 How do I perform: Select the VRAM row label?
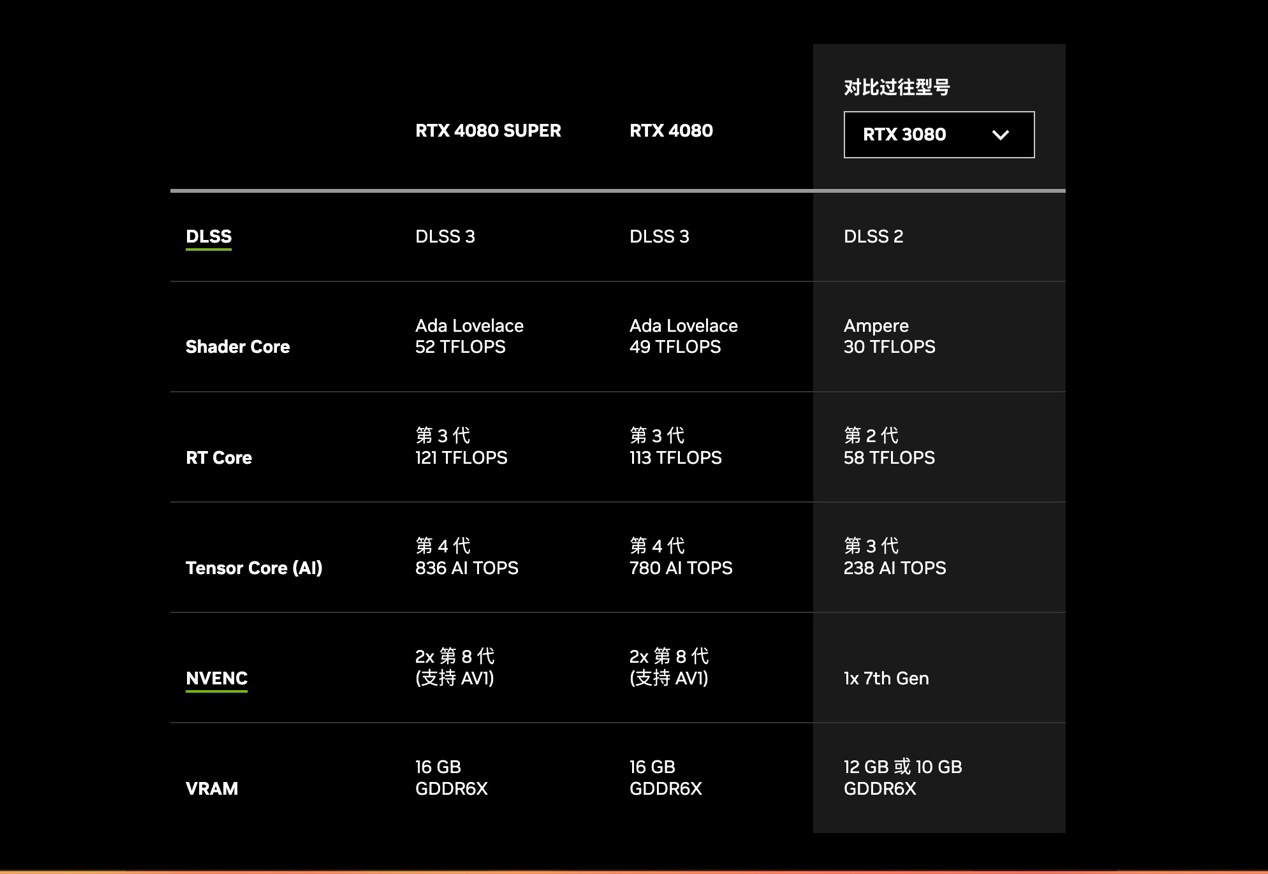pyautogui.click(x=212, y=788)
